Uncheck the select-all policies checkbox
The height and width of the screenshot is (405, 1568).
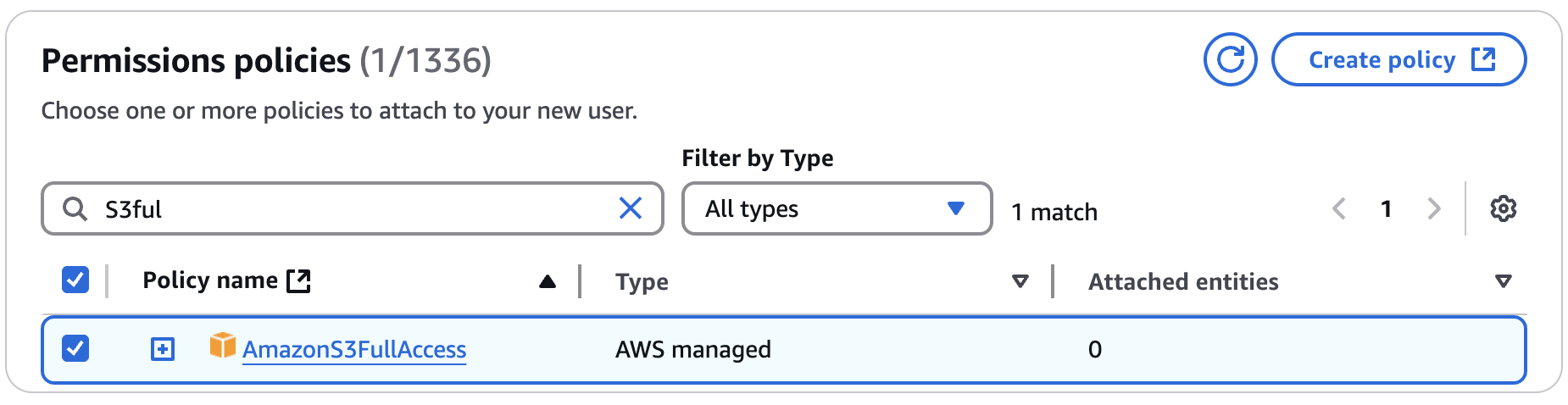point(75,280)
